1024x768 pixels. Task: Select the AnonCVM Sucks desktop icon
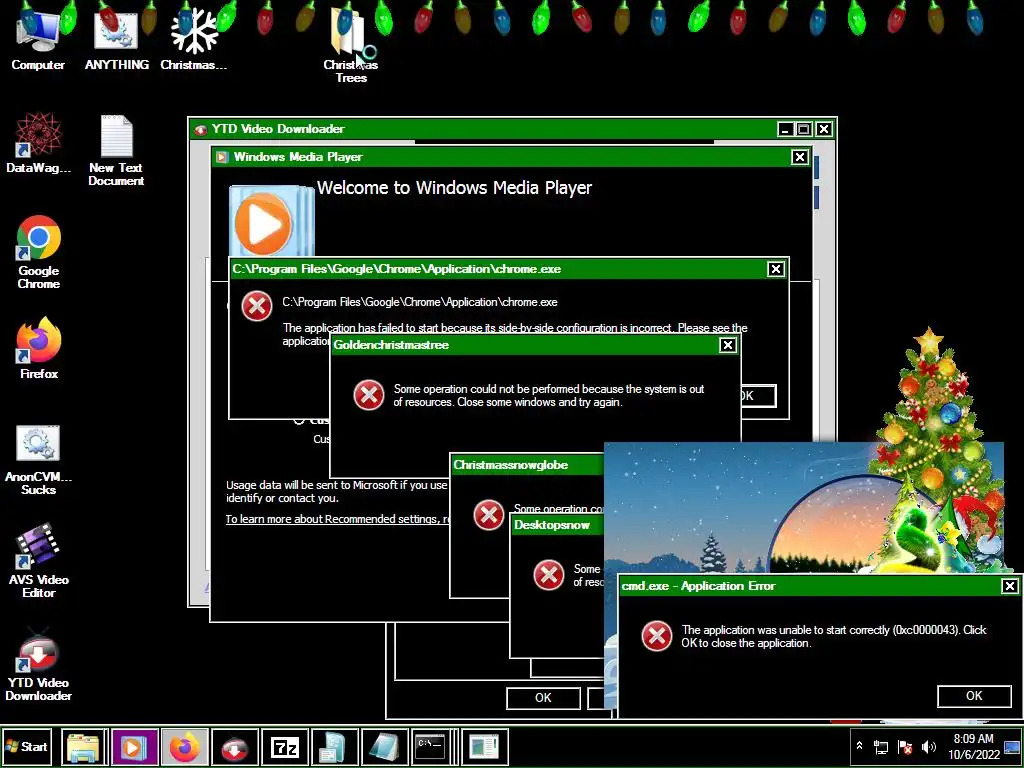coord(38,460)
